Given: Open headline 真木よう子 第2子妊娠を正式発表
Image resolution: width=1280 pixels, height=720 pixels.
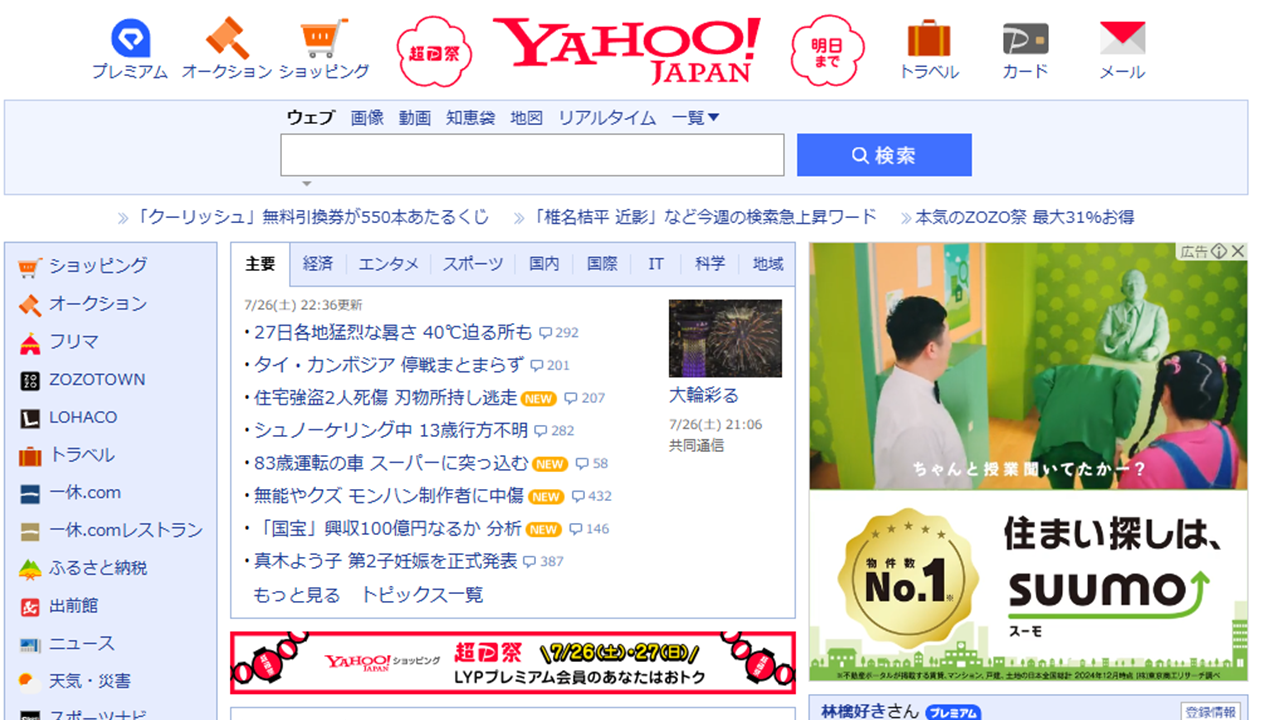Looking at the screenshot, I should tap(385, 561).
